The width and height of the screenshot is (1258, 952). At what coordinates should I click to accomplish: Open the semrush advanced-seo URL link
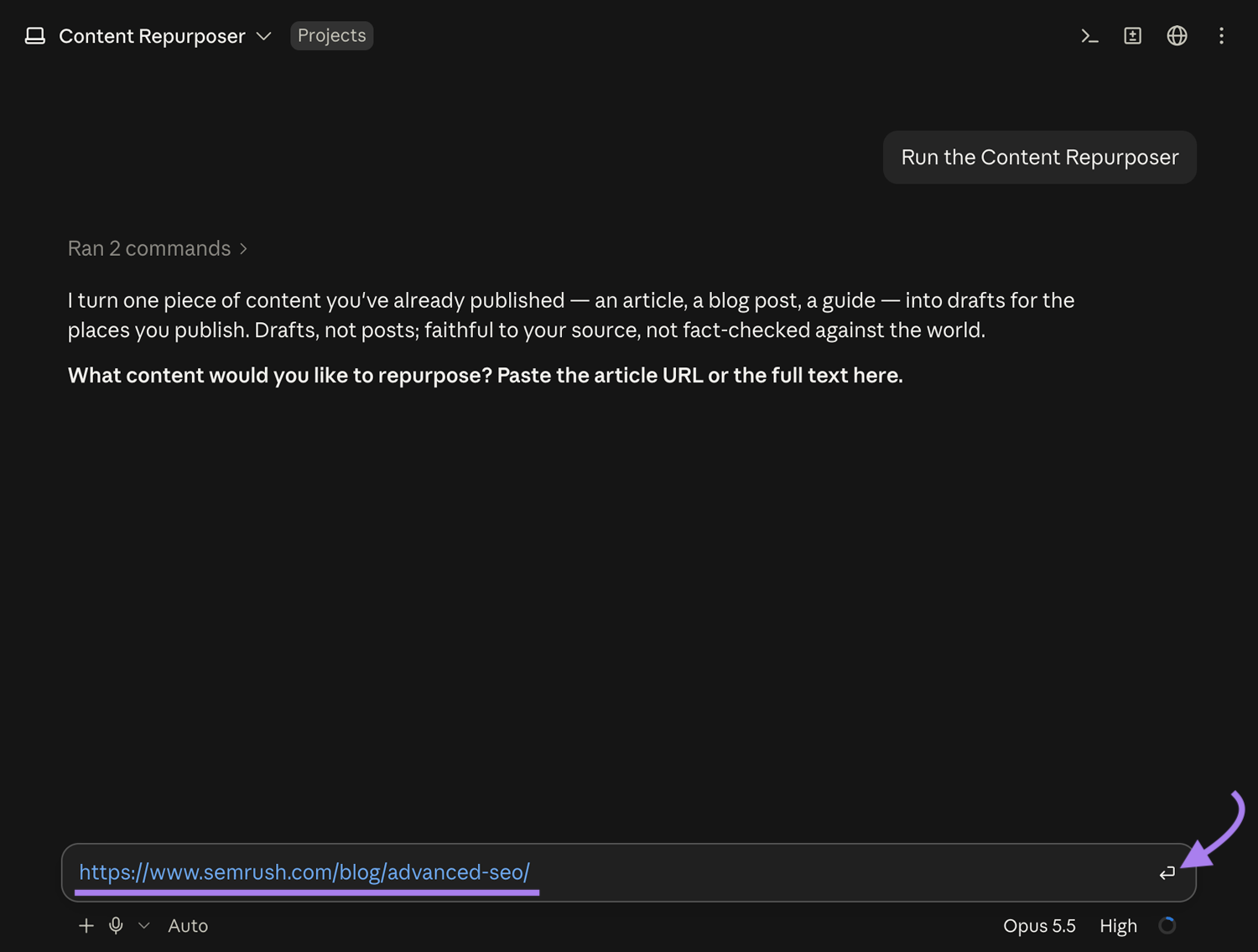pos(304,872)
